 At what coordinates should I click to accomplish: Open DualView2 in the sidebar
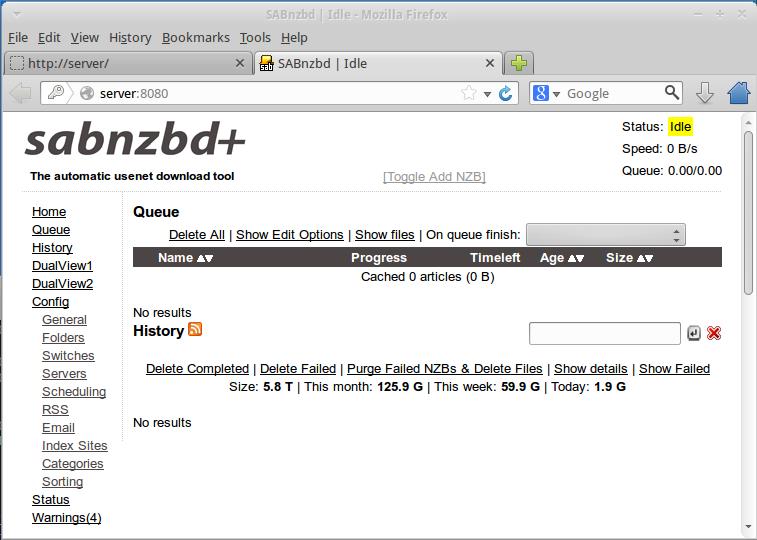(62, 284)
